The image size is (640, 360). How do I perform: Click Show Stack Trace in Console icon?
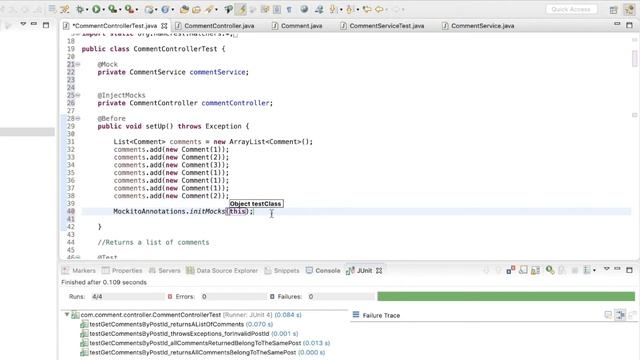tap(608, 315)
